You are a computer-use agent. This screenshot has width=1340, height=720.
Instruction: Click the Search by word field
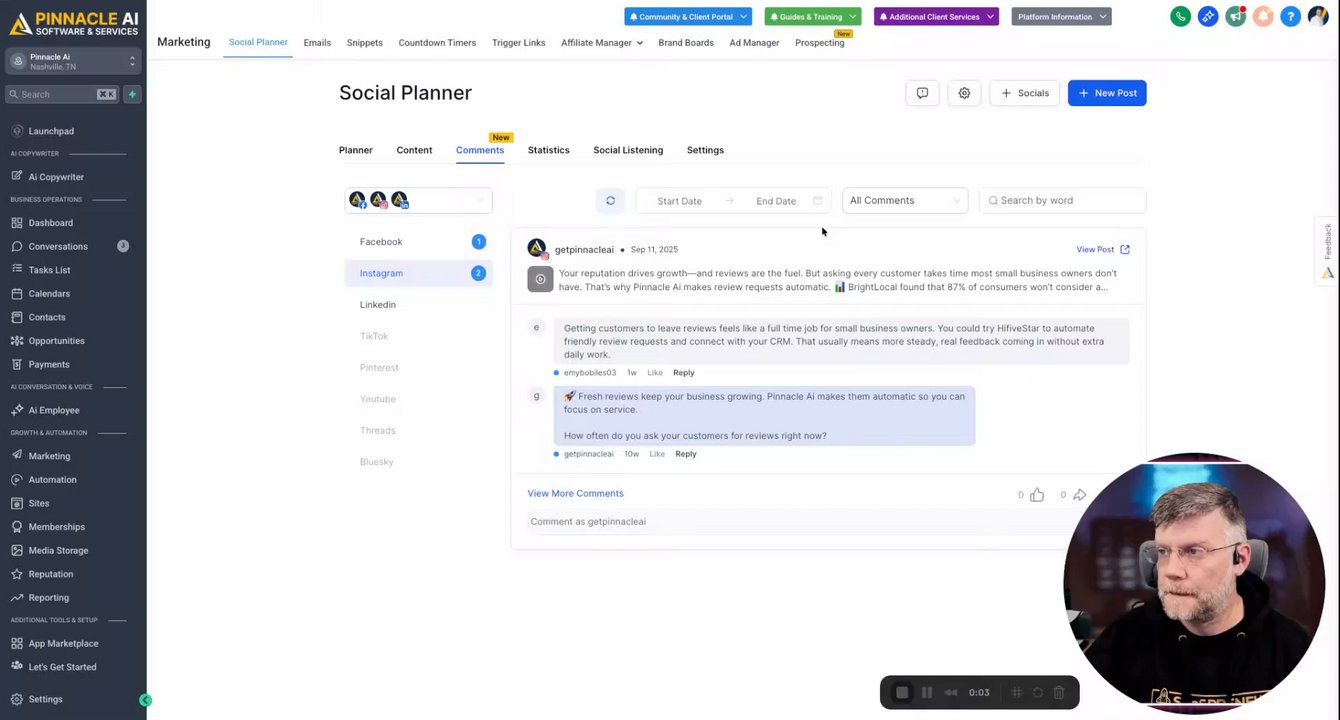pos(1062,201)
